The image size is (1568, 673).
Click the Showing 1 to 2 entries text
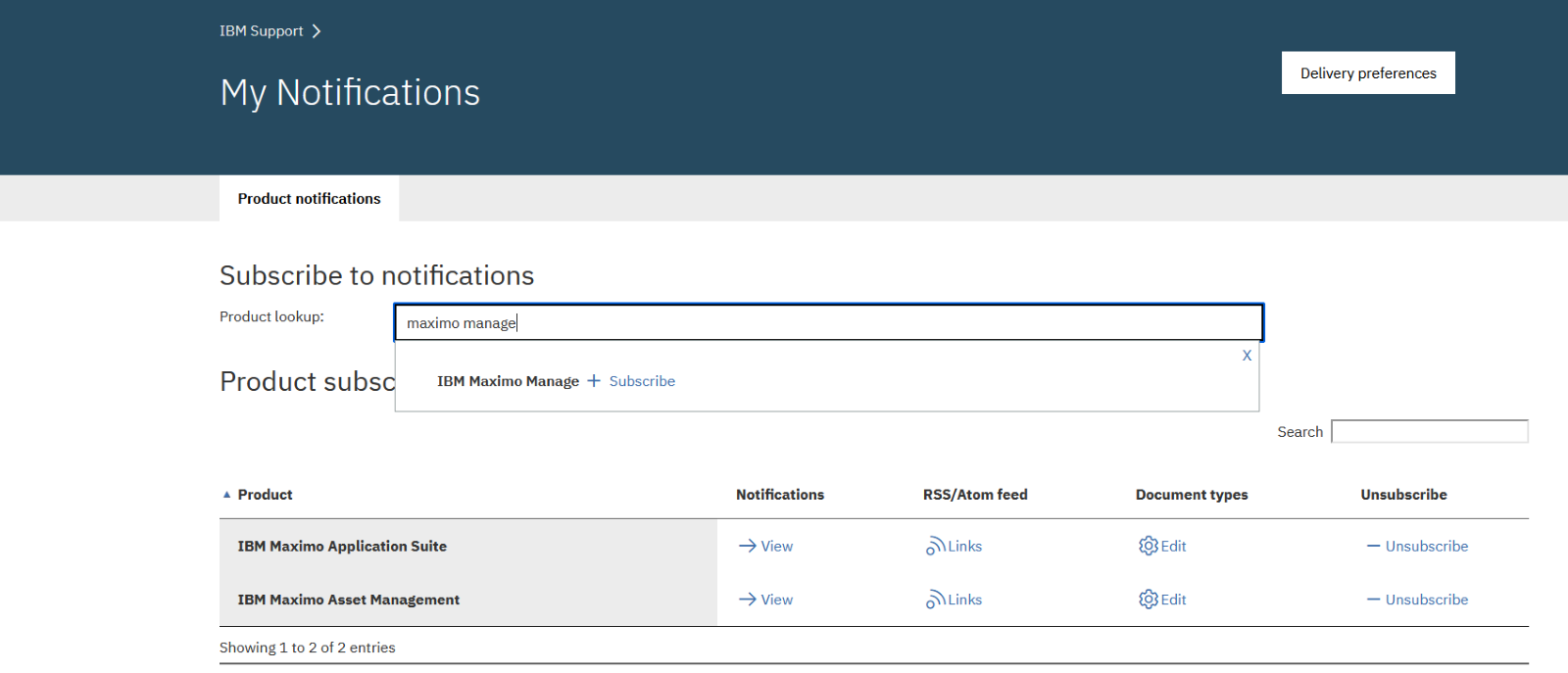click(307, 648)
